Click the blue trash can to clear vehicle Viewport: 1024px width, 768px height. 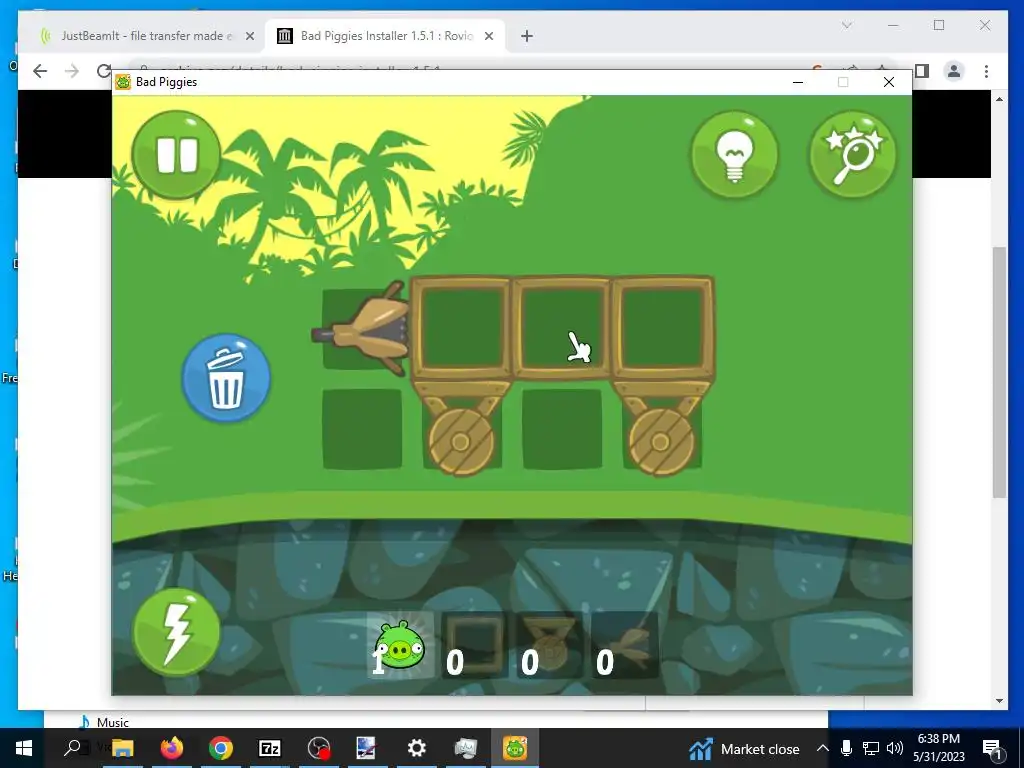pyautogui.click(x=226, y=378)
